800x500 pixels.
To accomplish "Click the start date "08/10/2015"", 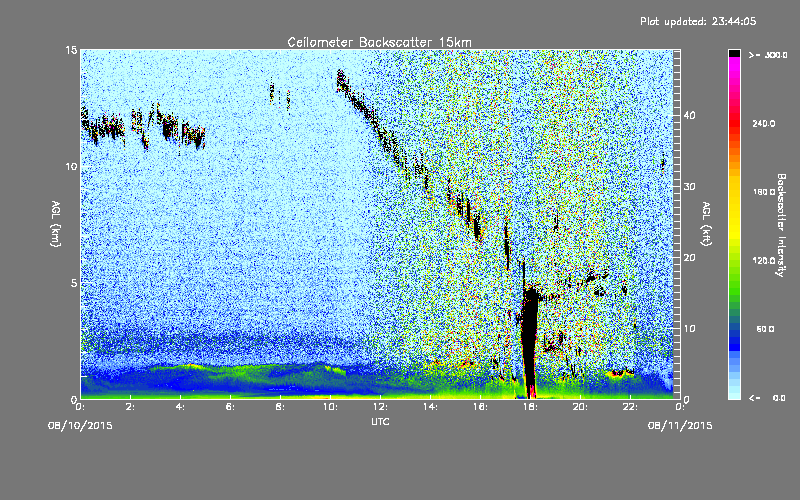I will 80,426.
